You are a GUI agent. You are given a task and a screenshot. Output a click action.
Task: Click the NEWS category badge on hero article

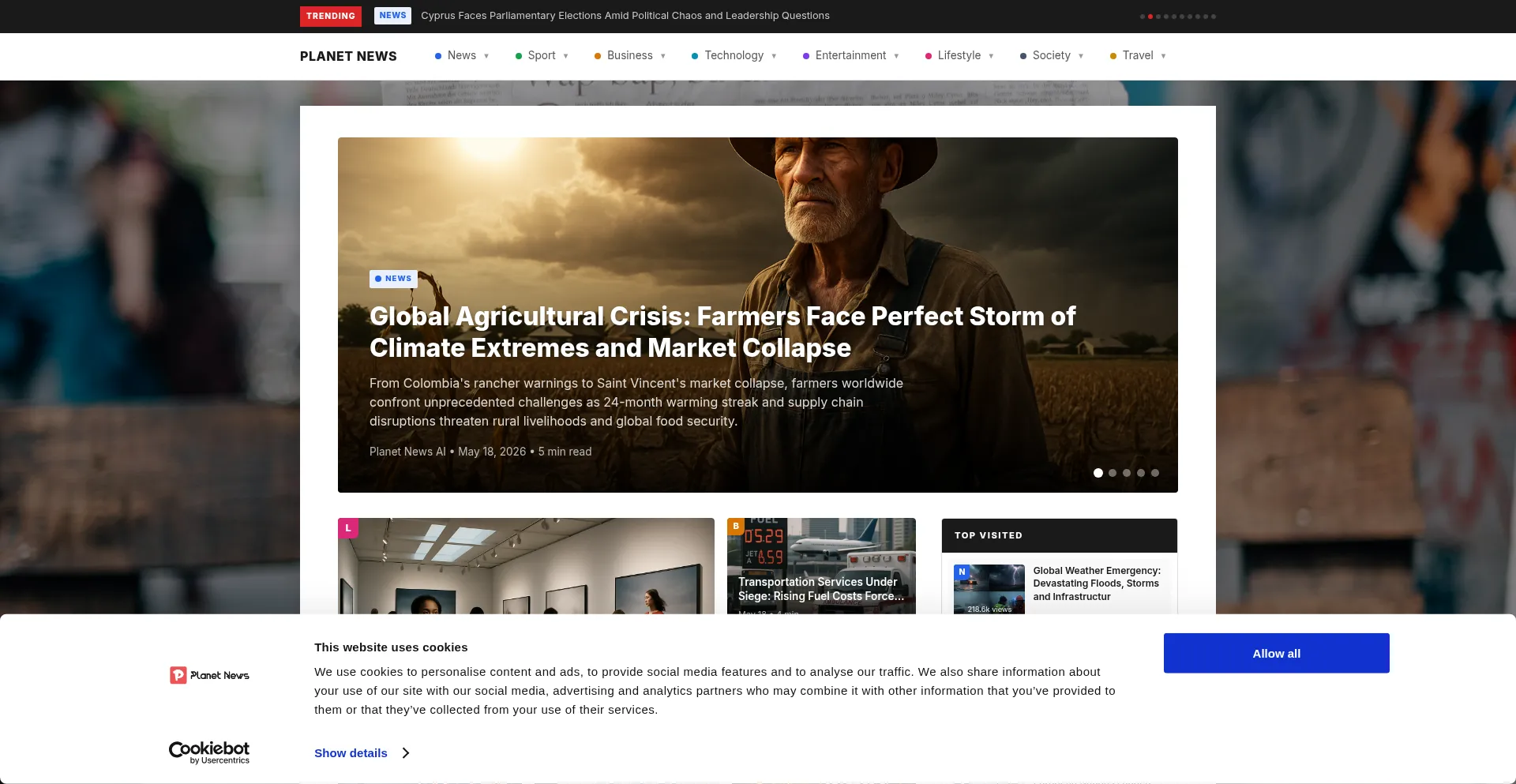click(393, 279)
